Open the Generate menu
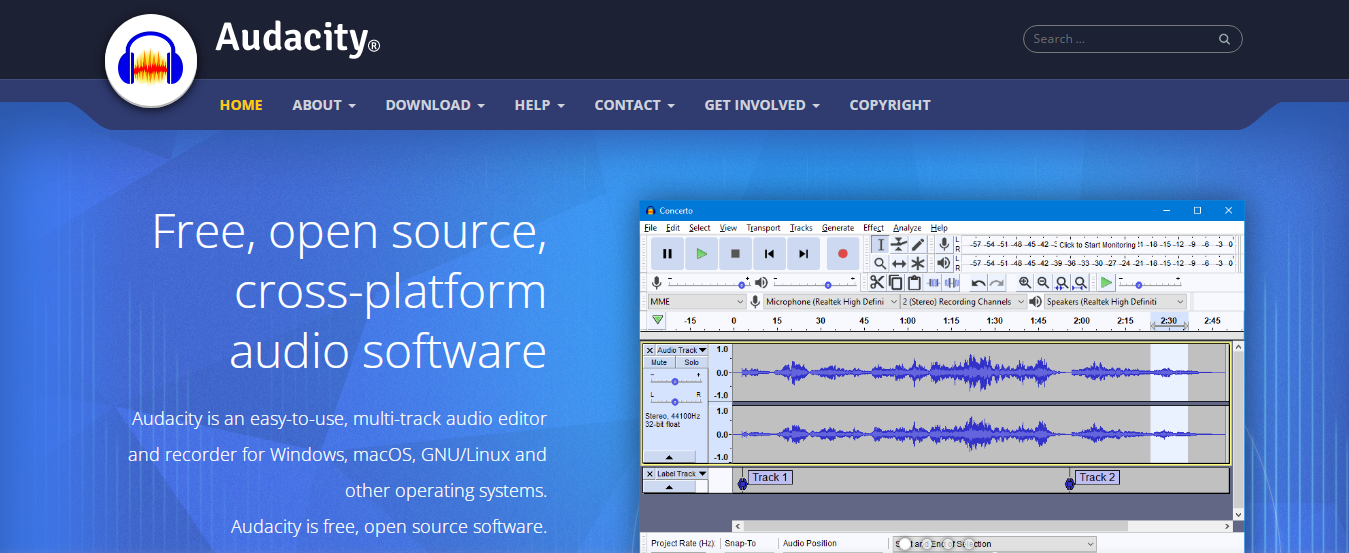The width and height of the screenshot is (1349, 553). point(838,228)
